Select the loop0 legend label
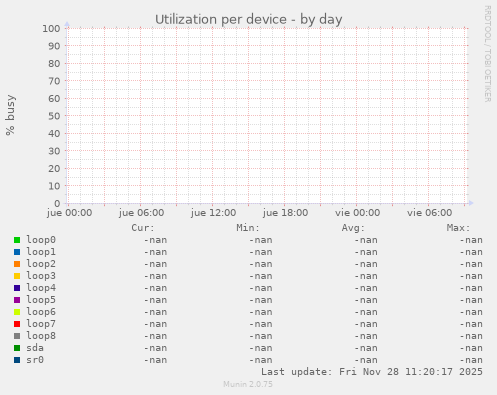Screen dimensions: 497x395 [41, 240]
